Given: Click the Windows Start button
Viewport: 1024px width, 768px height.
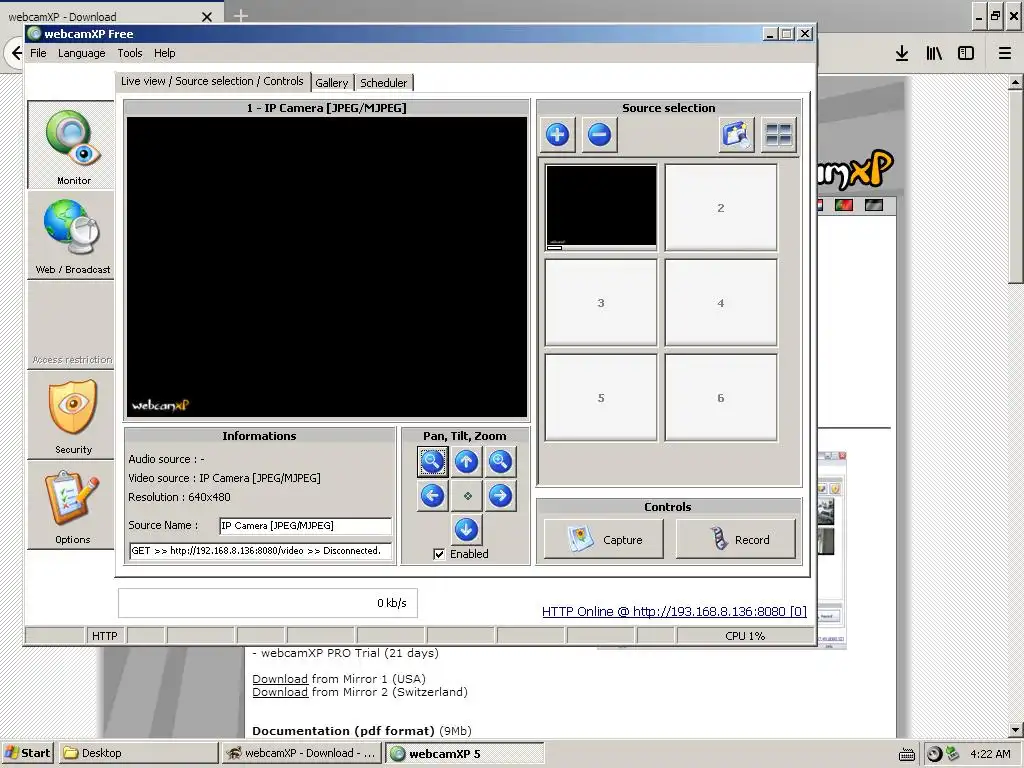Looking at the screenshot, I should point(27,753).
